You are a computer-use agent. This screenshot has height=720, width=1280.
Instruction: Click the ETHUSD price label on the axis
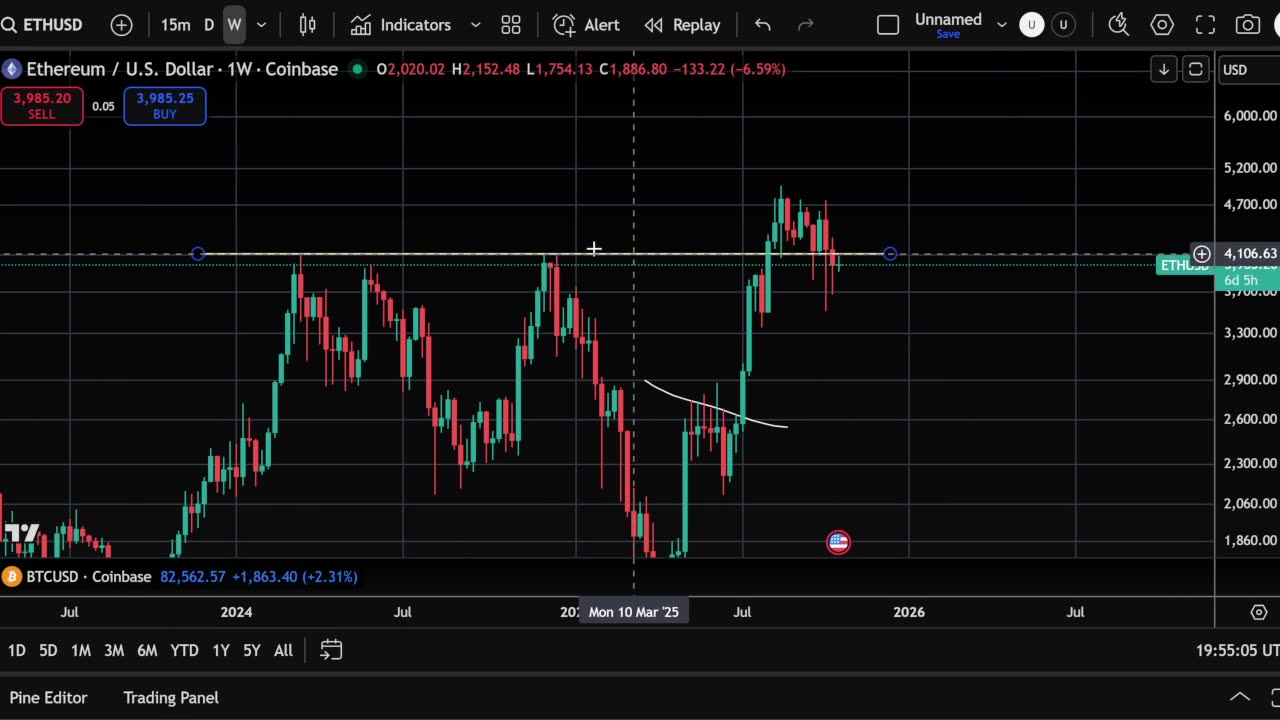click(x=1186, y=265)
